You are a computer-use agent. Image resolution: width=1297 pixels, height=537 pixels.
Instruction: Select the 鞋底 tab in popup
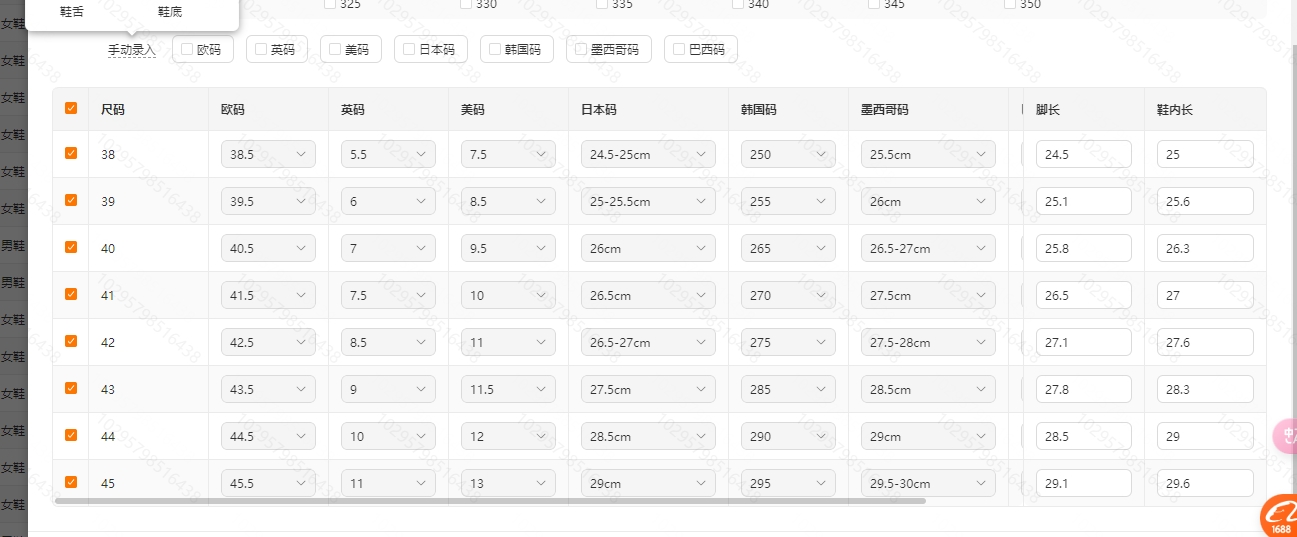pos(170,12)
